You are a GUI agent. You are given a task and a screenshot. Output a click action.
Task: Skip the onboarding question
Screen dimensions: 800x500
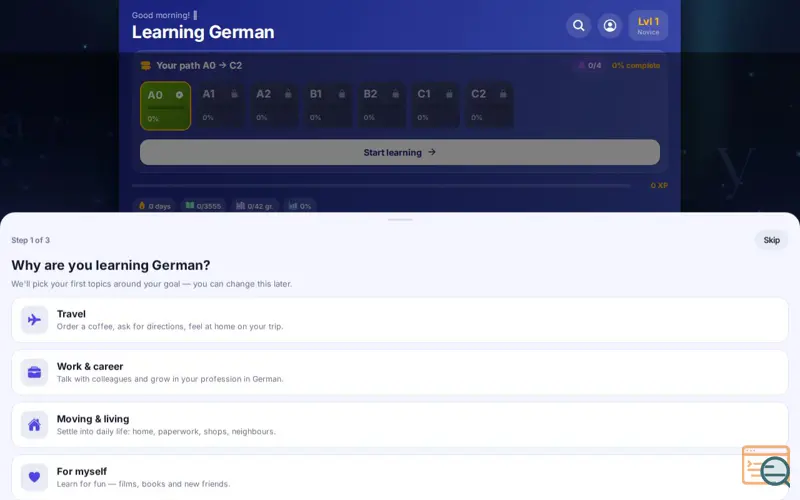coord(771,240)
